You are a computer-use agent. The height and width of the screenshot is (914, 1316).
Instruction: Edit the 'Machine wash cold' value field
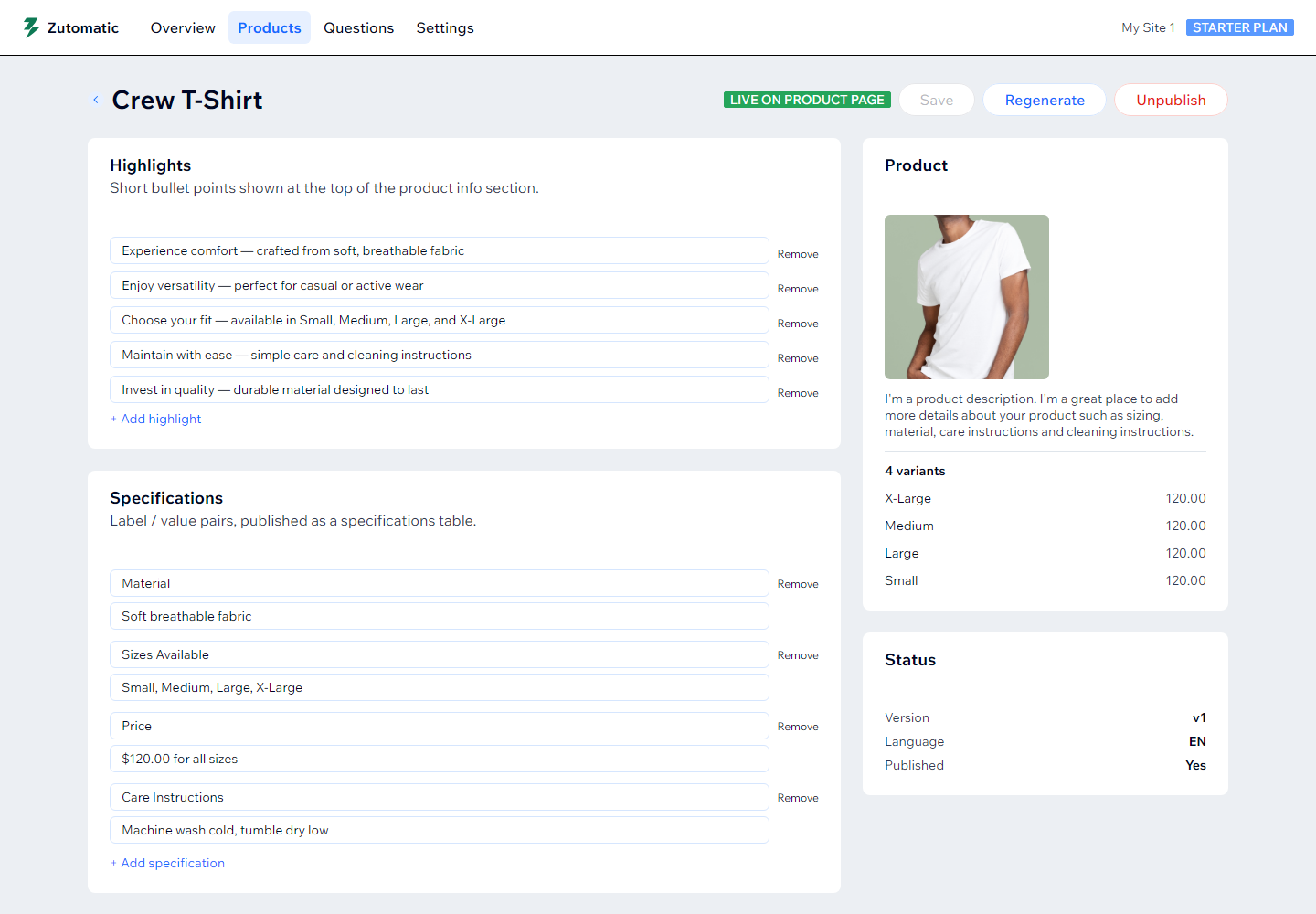pyautogui.click(x=440, y=830)
